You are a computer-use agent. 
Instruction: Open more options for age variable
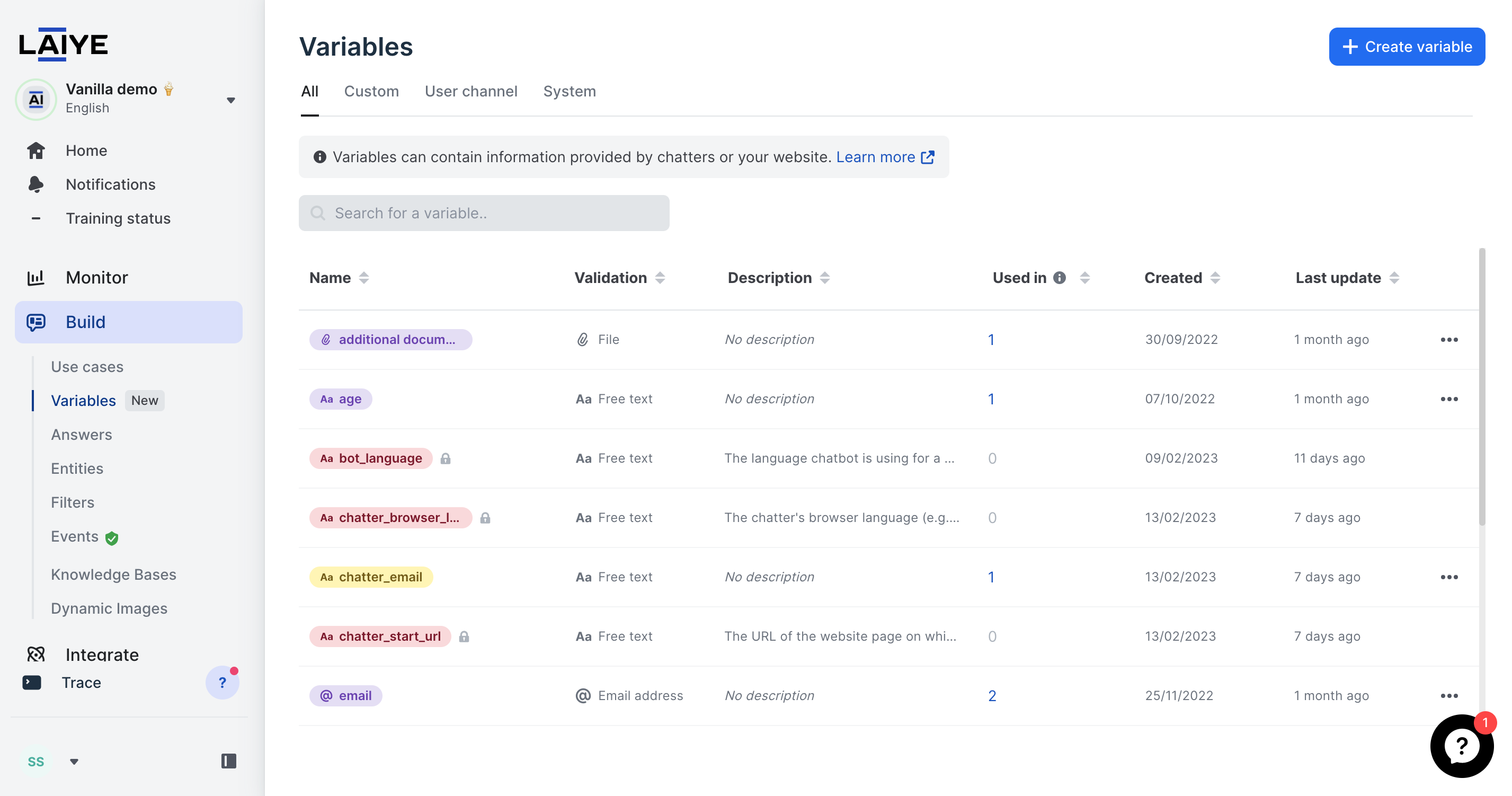click(1448, 399)
